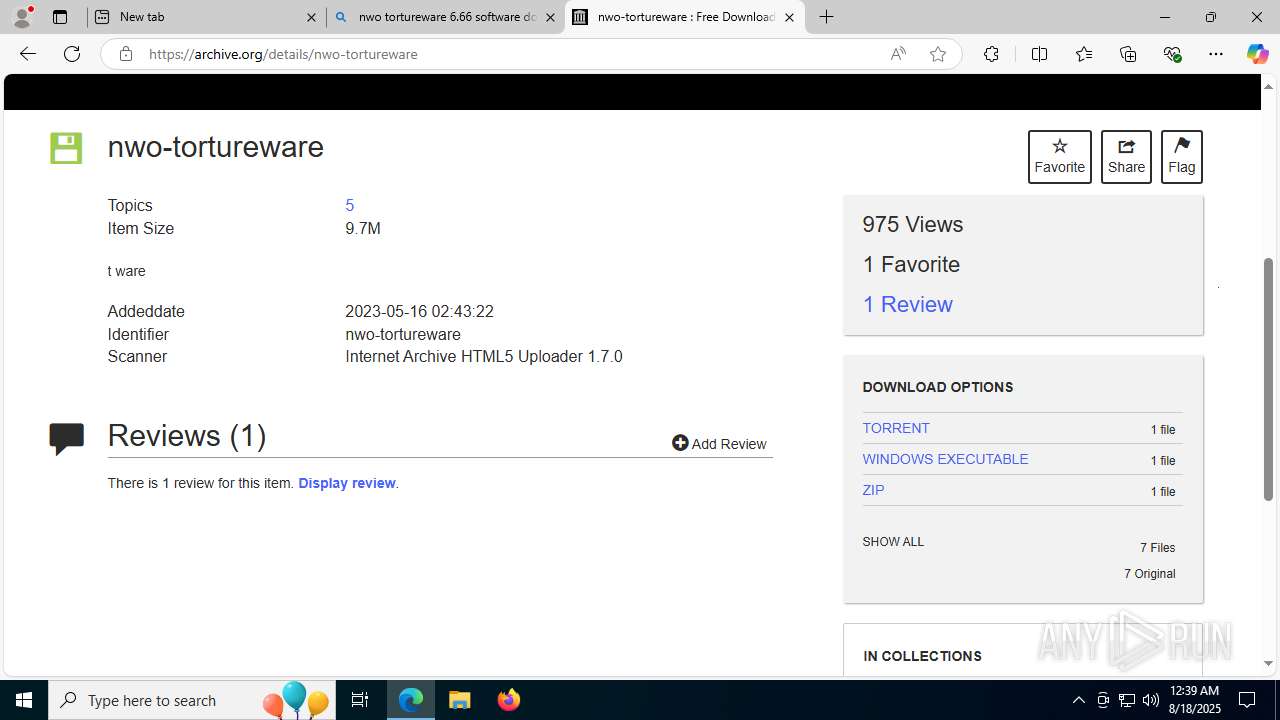Select the '975 Views' text
This screenshot has height=720, width=1280.
coord(913,224)
